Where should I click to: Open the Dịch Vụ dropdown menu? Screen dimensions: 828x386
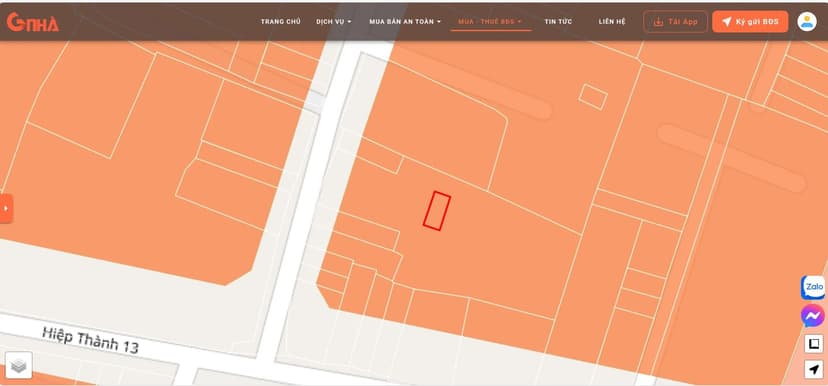pos(334,22)
